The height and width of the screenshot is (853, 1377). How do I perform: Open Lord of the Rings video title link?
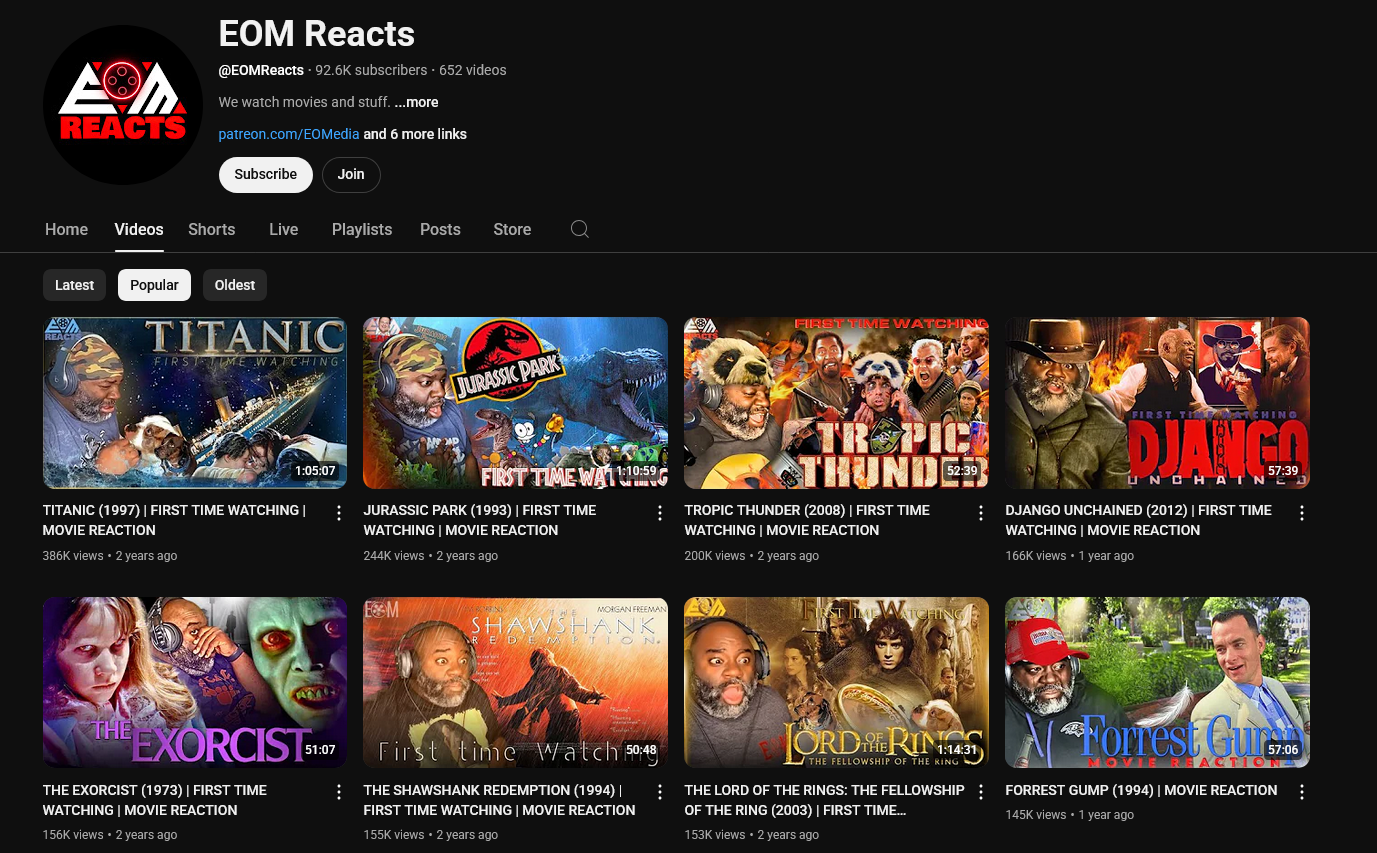(x=825, y=800)
